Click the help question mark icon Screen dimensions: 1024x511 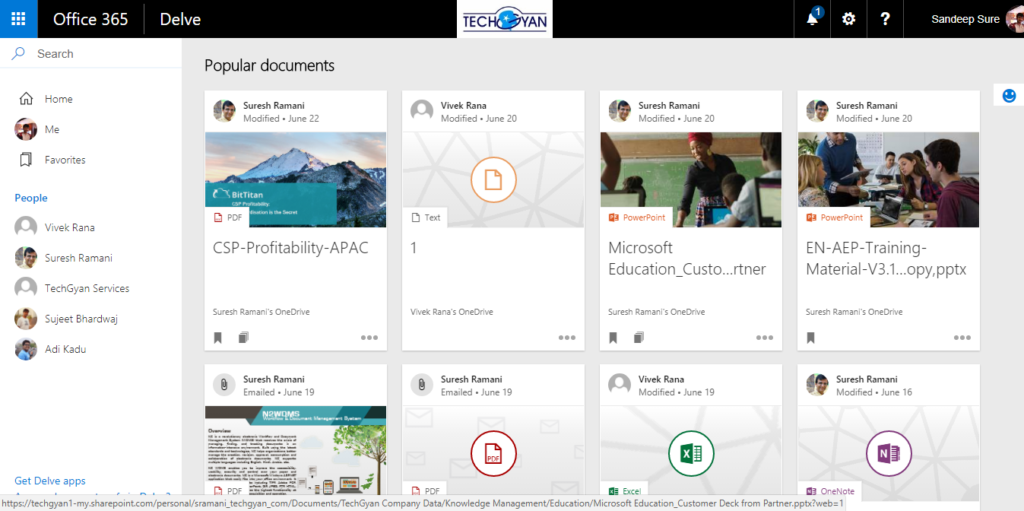point(885,19)
